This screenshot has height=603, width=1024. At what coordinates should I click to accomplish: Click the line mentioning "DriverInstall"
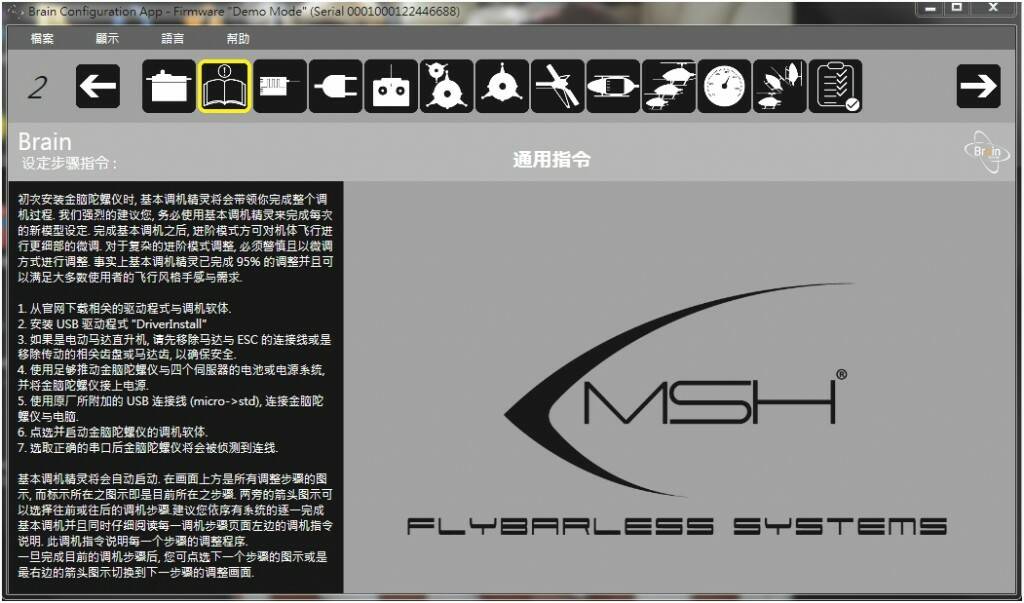(x=112, y=324)
